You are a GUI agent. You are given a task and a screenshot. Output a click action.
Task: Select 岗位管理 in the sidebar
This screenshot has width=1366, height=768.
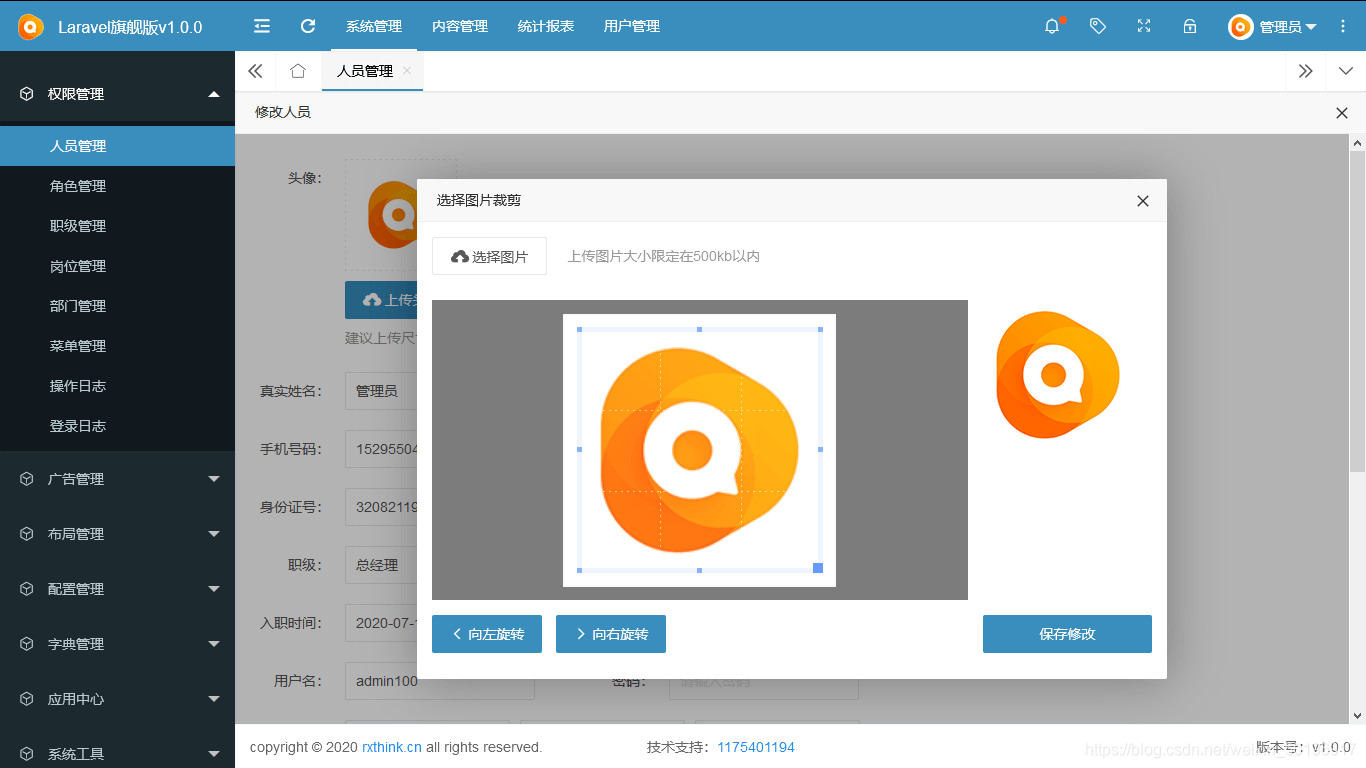[117, 266]
